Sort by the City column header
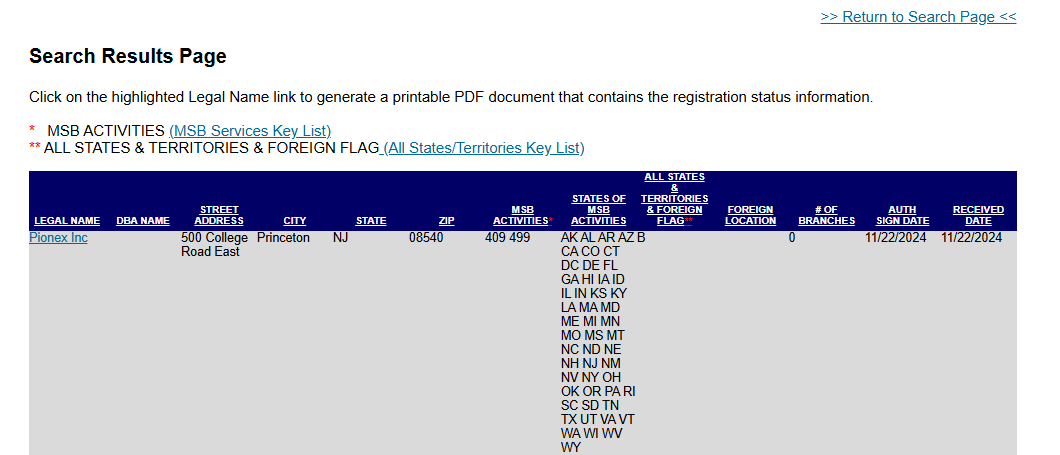 click(295, 221)
